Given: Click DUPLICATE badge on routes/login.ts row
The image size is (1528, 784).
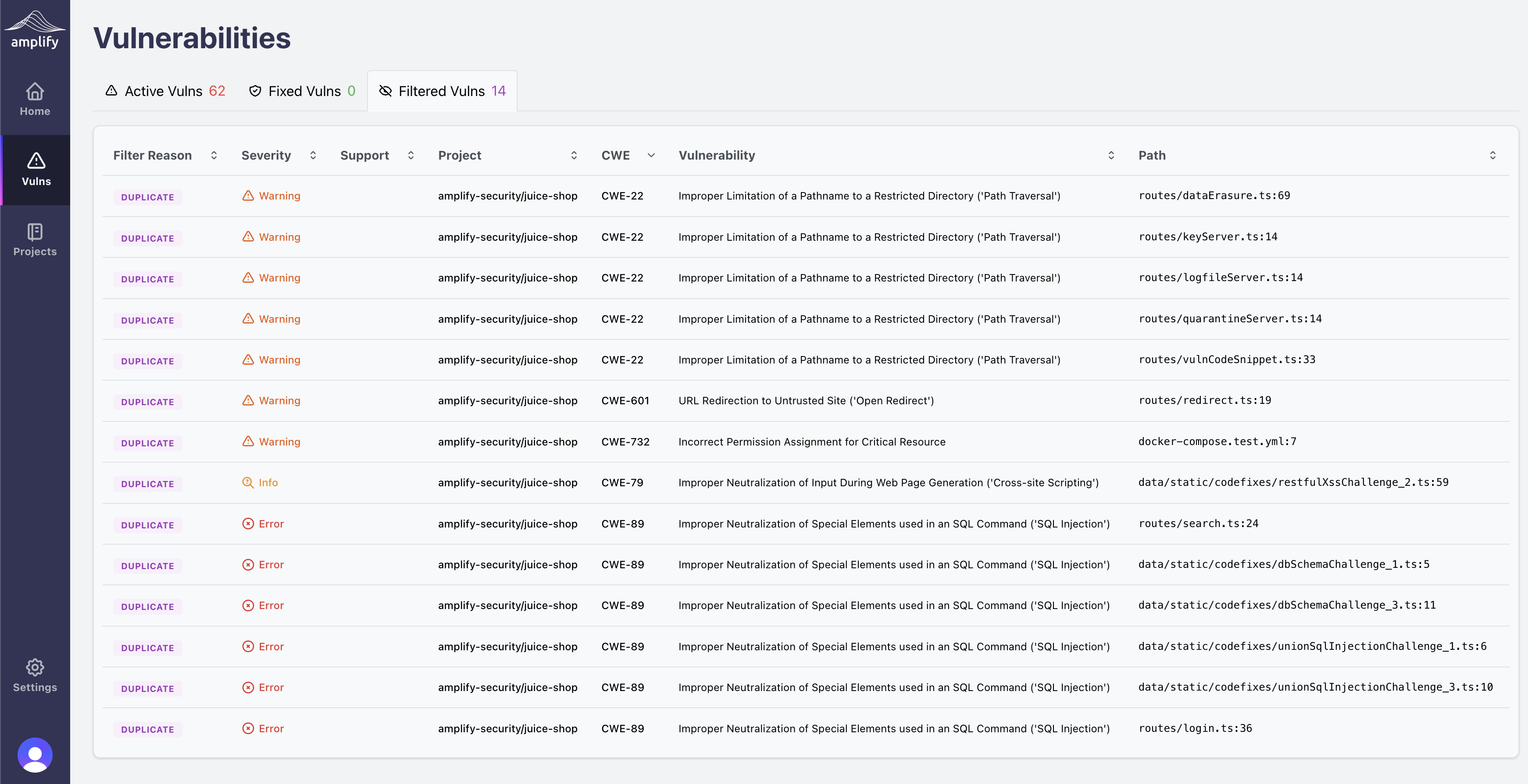Looking at the screenshot, I should [x=148, y=730].
